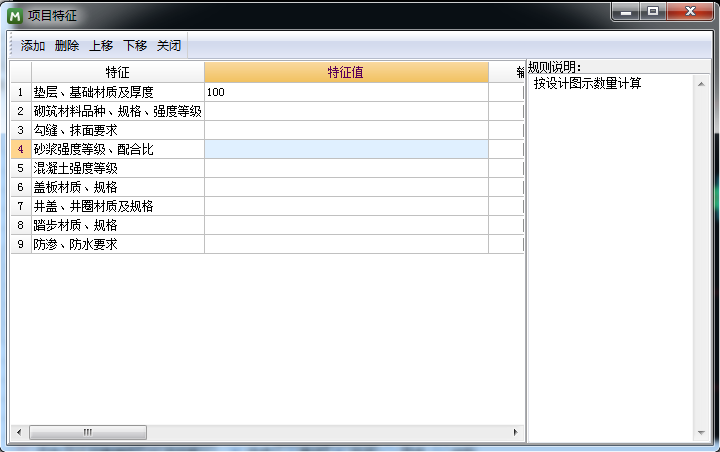
Task: Click row number 6 header for 盖板材质、规格
Action: point(20,187)
